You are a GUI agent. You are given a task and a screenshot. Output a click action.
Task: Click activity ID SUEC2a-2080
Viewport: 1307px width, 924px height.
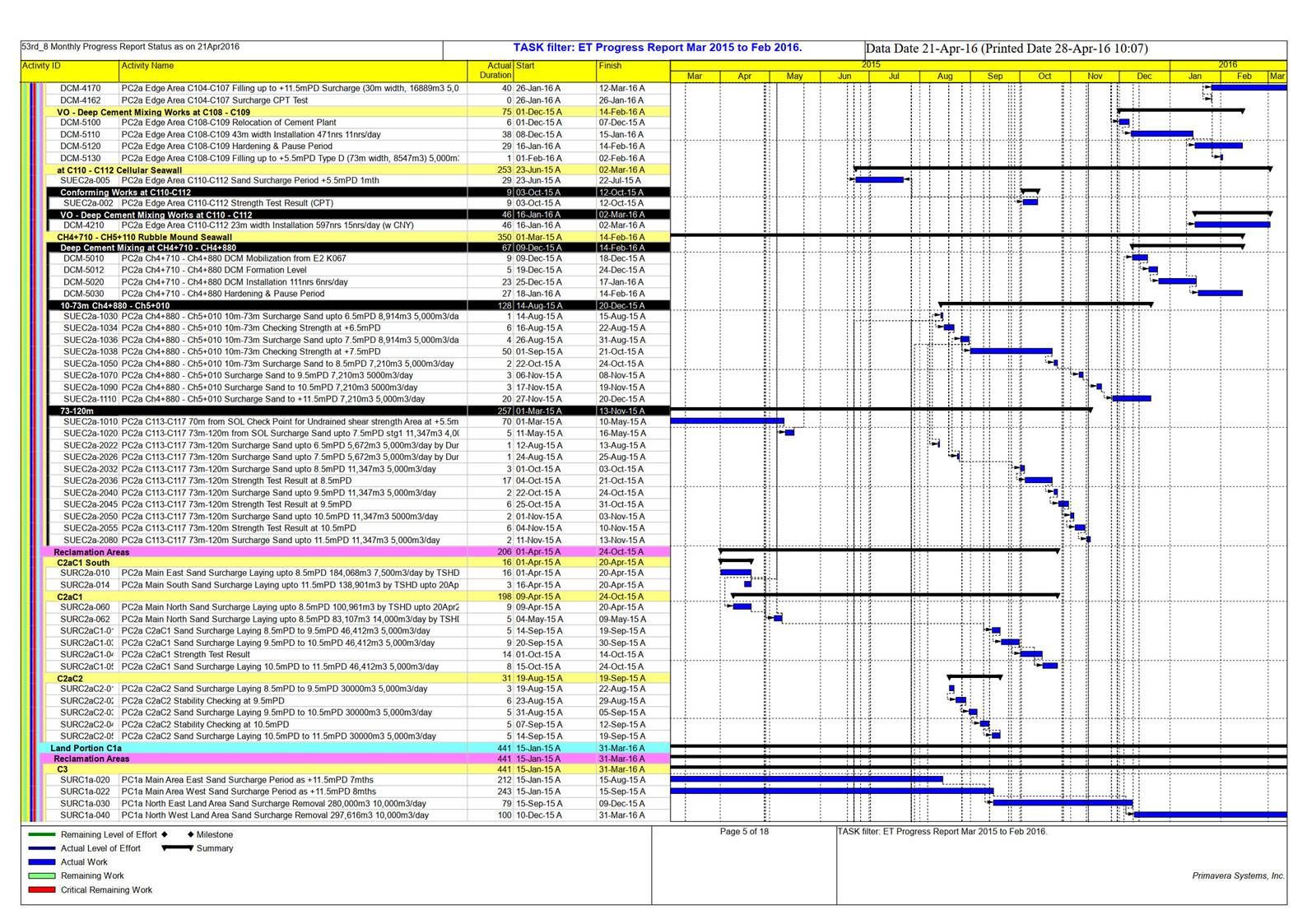91,541
